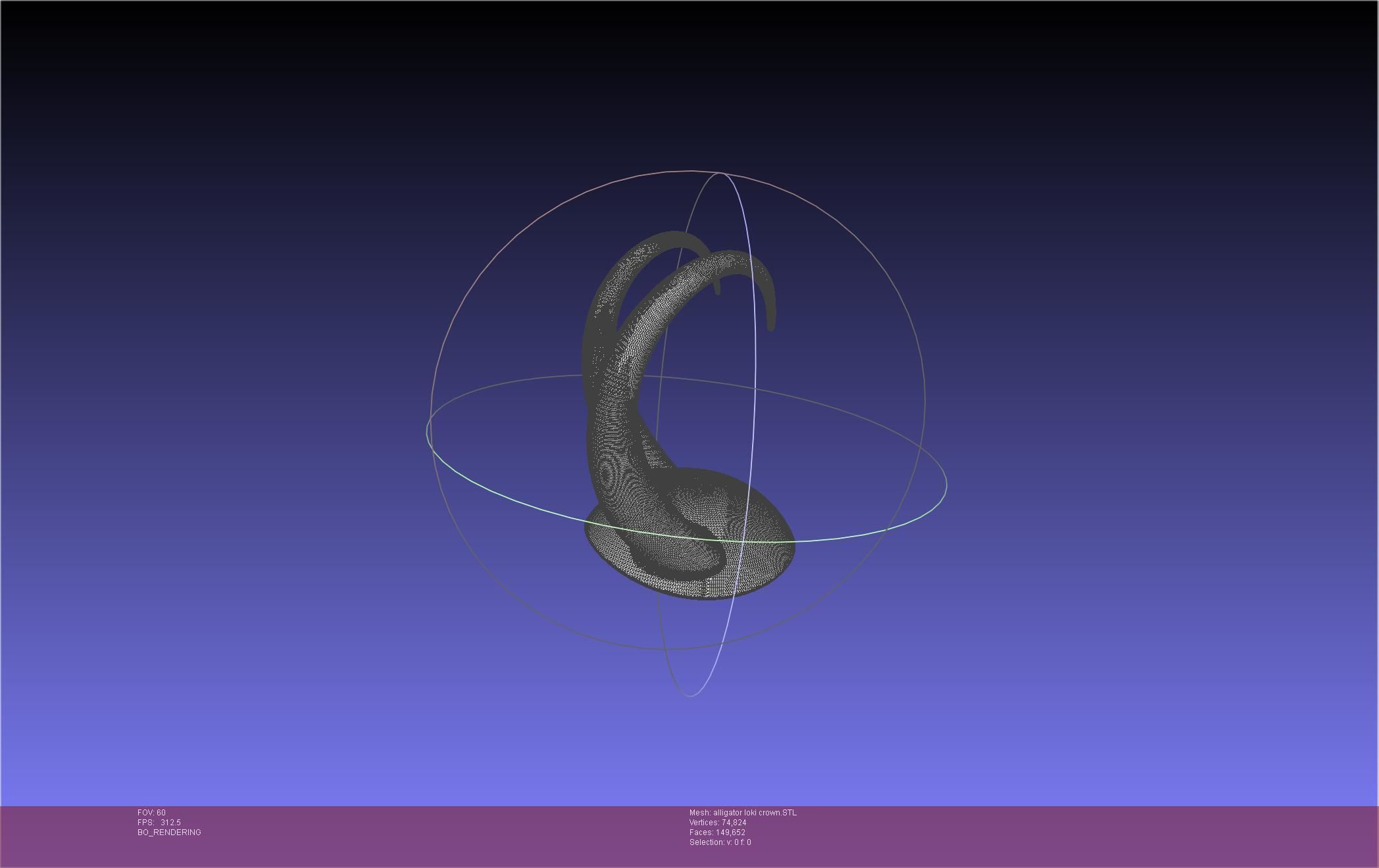This screenshot has width=1379, height=868.
Task: Click the Vertices: 74,824 count label
Action: (718, 823)
